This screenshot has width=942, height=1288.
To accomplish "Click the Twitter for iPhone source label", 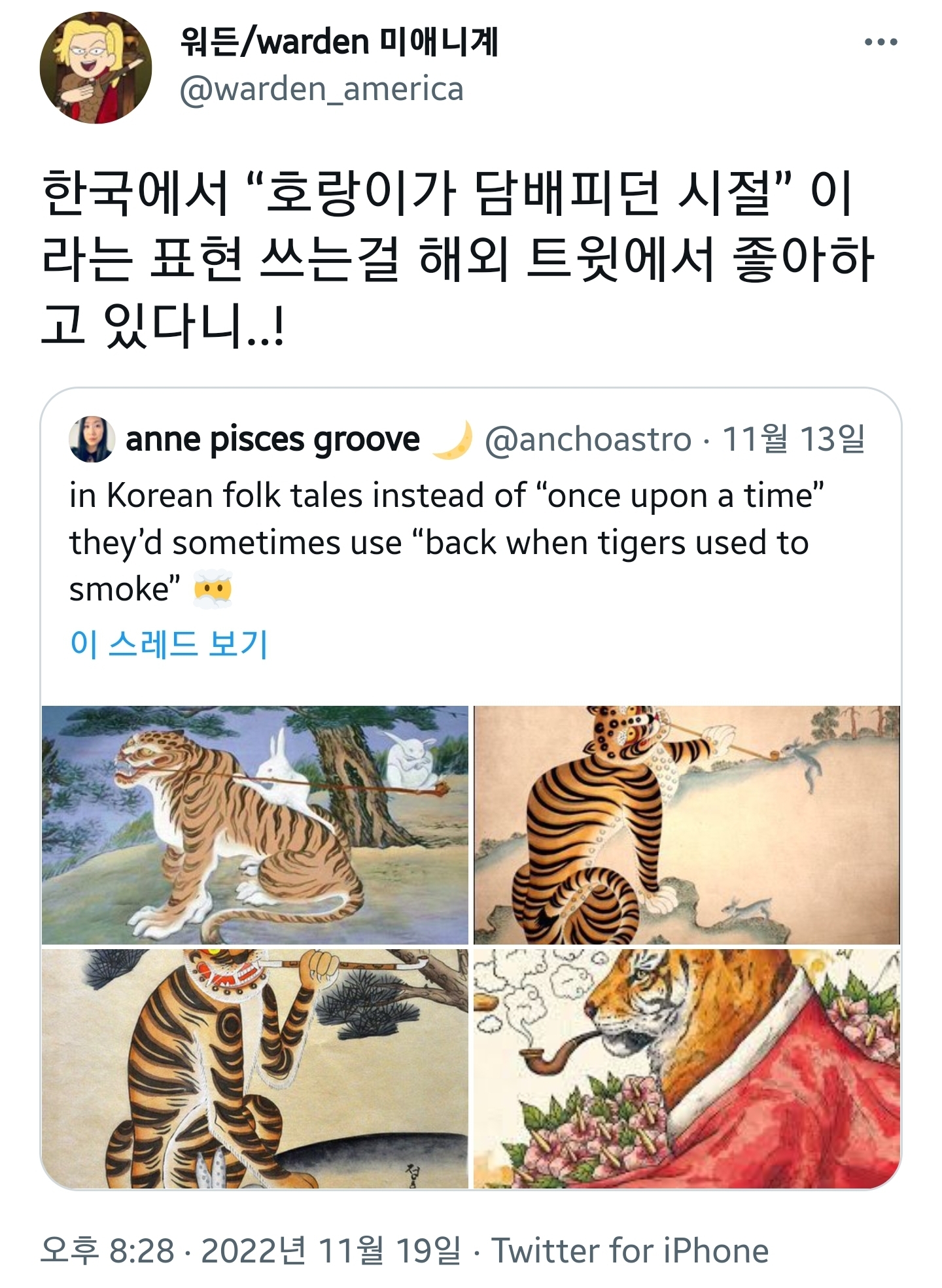I will (629, 1251).
